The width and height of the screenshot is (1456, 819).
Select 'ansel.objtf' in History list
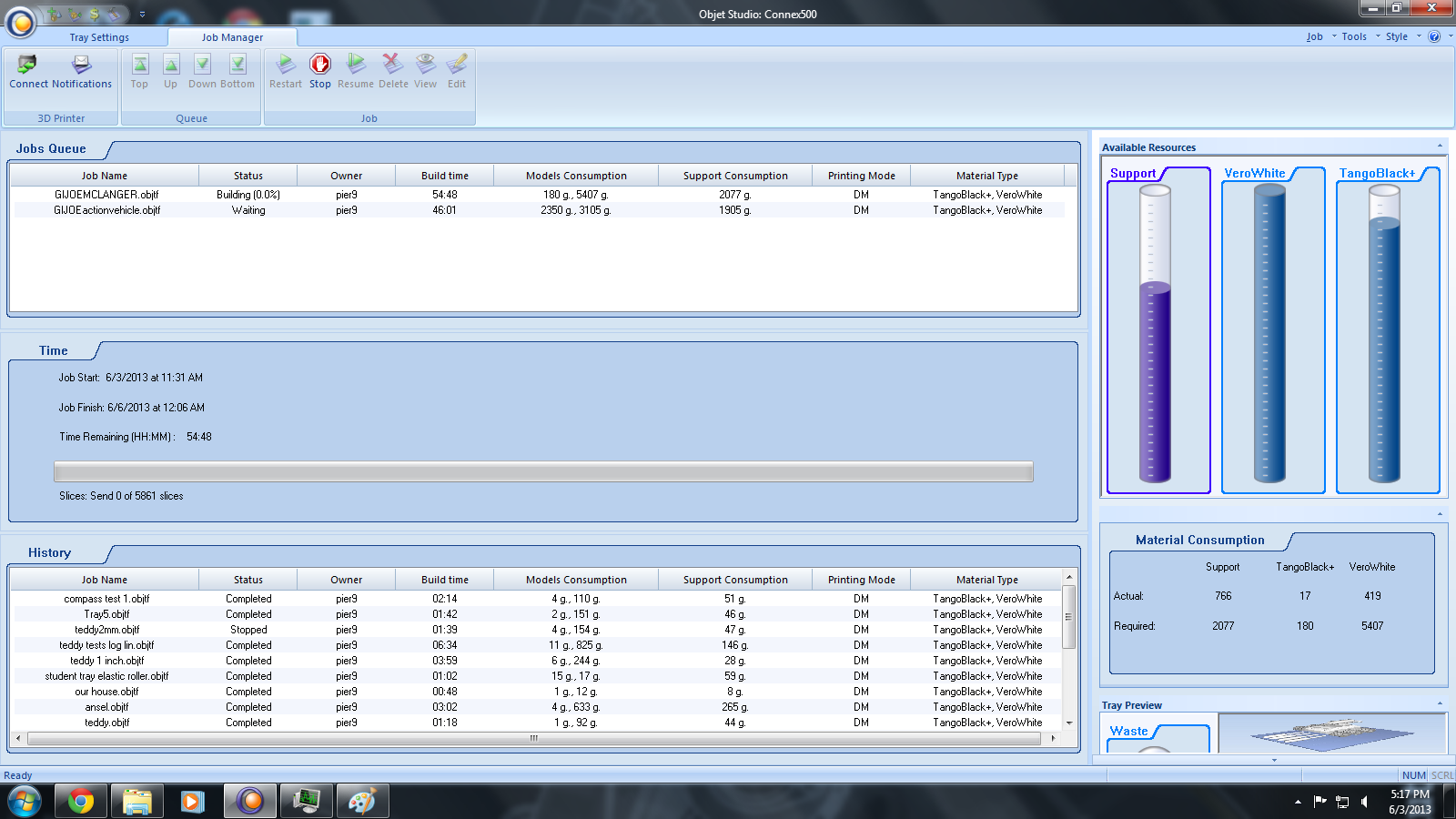(x=537, y=707)
